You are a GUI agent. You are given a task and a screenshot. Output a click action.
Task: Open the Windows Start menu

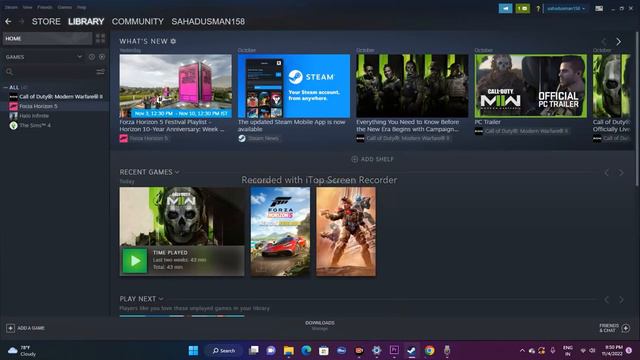[193, 350]
